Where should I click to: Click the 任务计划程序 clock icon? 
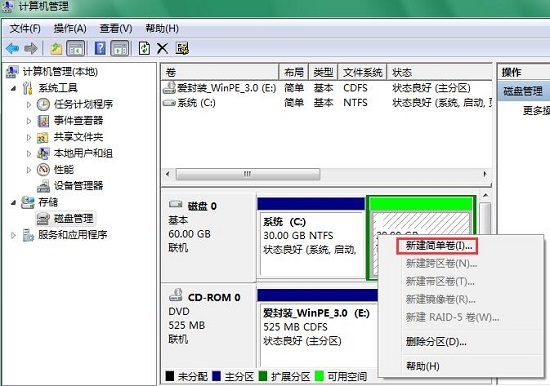coord(43,104)
